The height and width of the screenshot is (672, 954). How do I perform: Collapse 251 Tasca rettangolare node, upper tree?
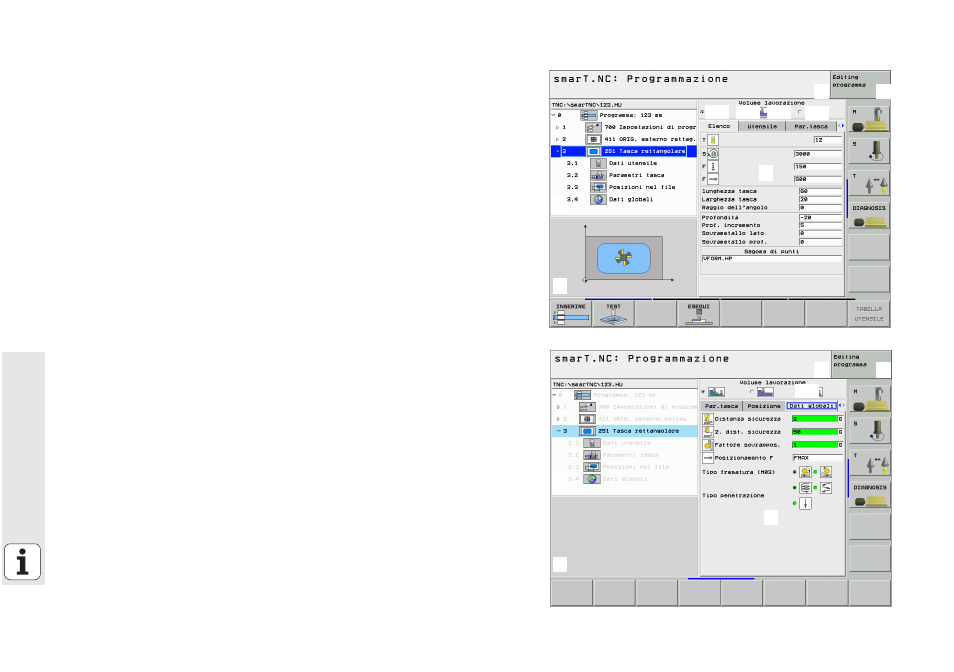558,151
